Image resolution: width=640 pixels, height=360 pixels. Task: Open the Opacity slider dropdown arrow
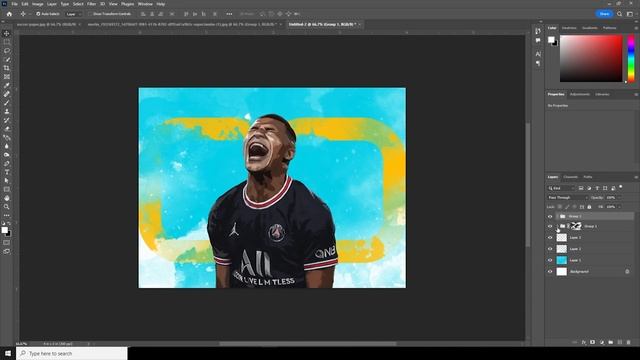[x=619, y=198]
